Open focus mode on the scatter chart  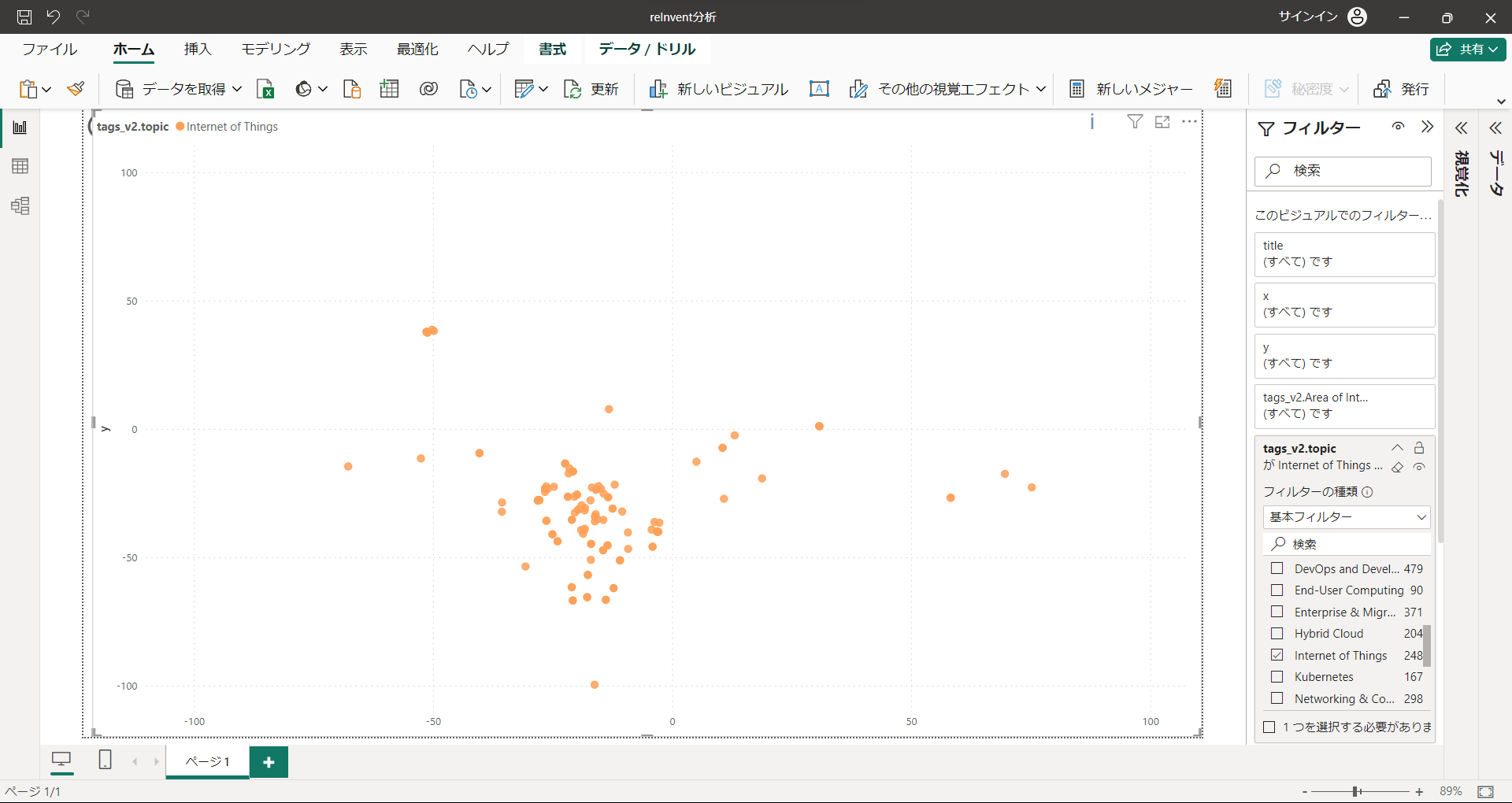(x=1162, y=122)
